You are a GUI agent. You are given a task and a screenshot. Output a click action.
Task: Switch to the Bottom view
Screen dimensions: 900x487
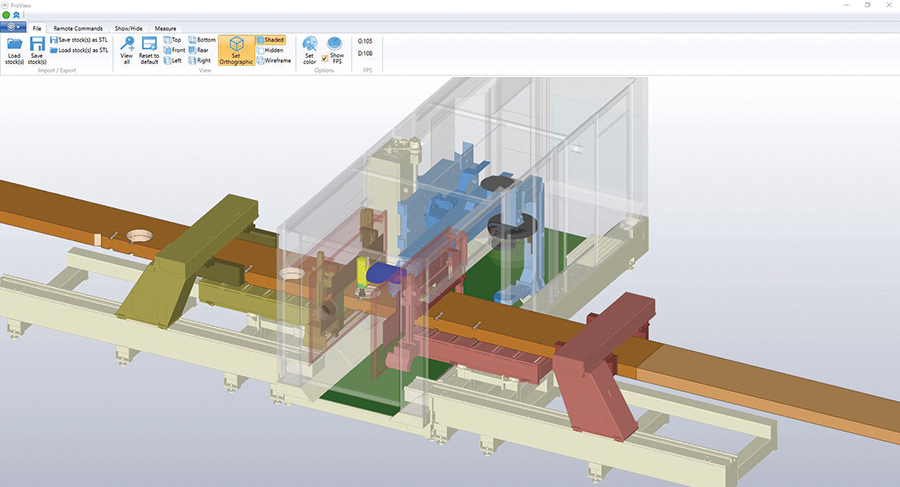201,40
